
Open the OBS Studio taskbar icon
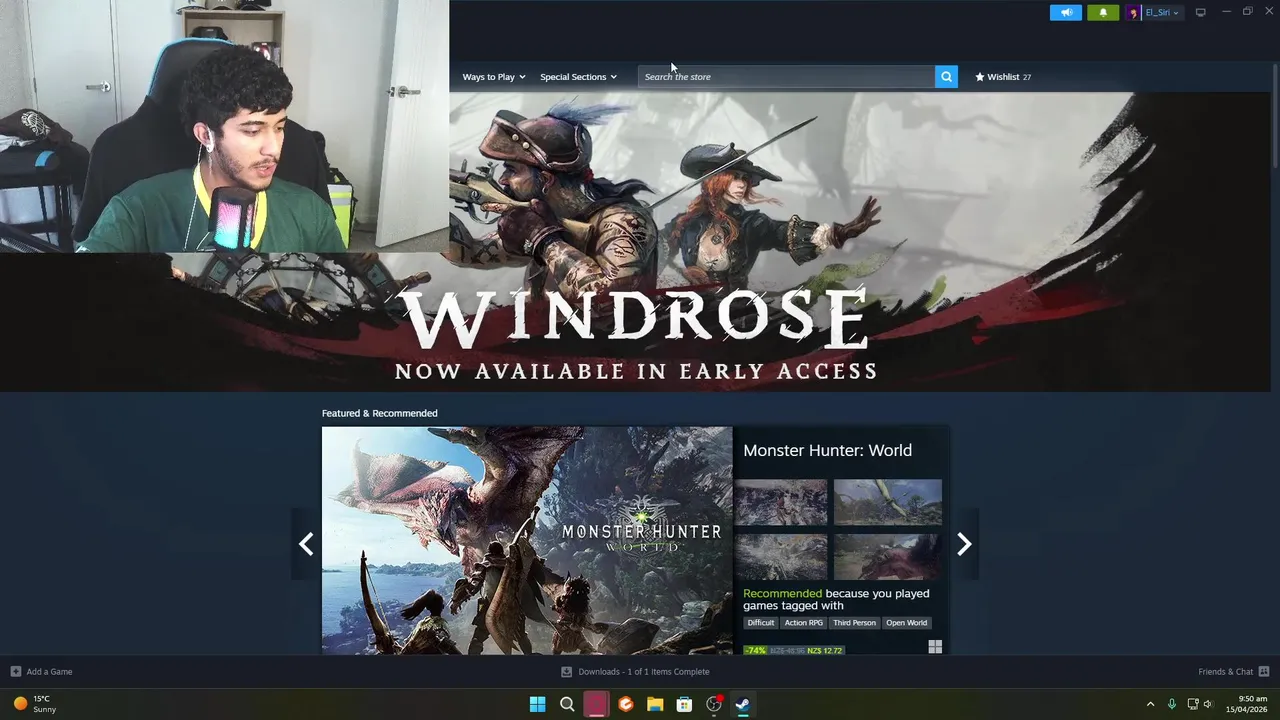(x=714, y=704)
